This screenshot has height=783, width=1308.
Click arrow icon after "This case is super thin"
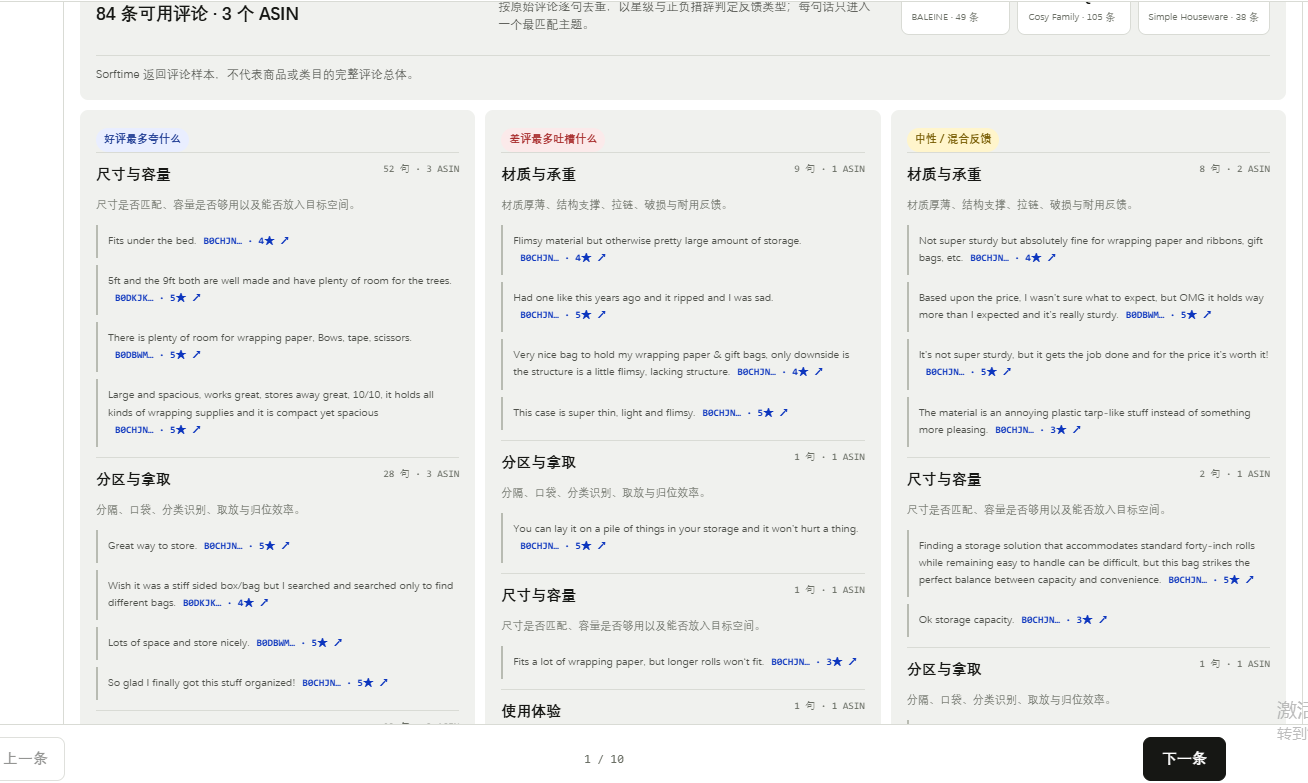pos(784,413)
